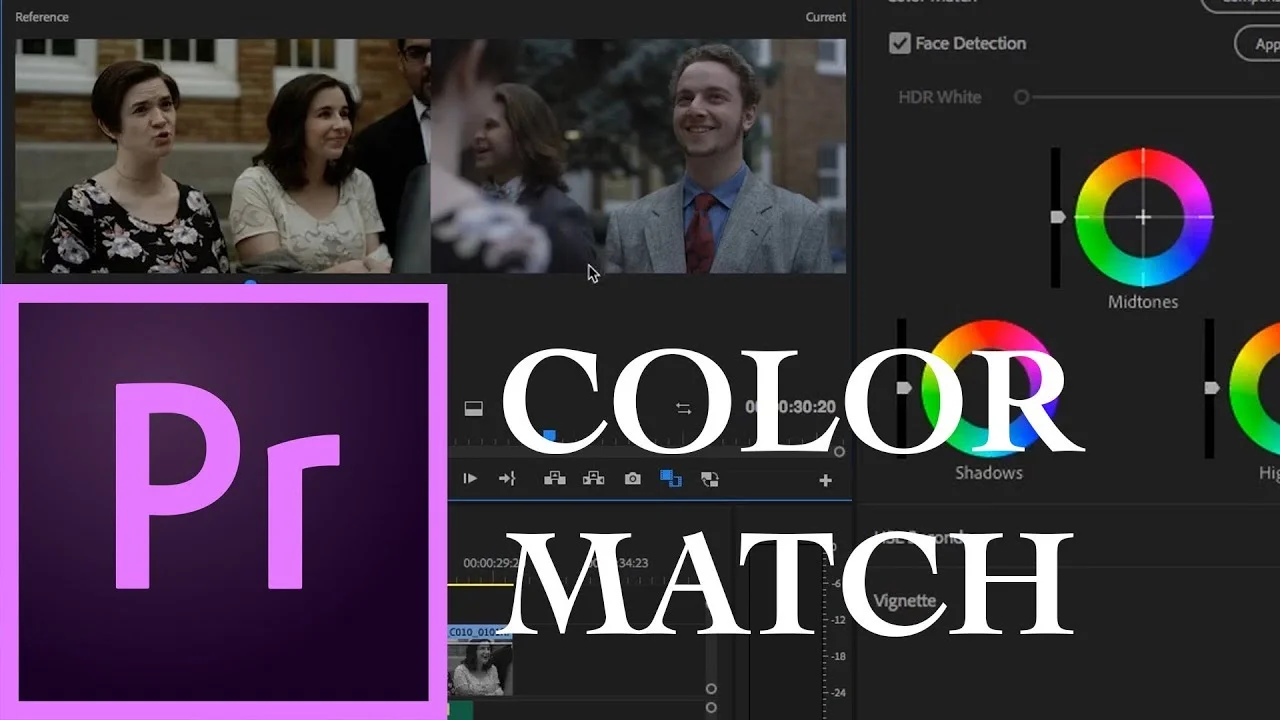Click the blue playhead marker on ruler
Screen dimensions: 1280x720
point(548,435)
